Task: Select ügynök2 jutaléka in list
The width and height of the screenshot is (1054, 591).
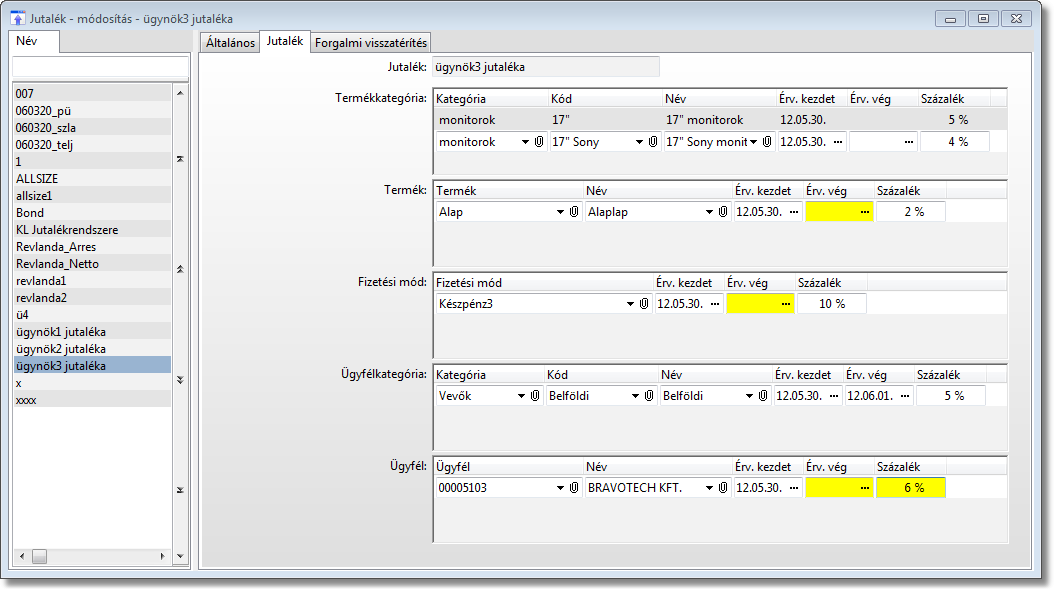Action: [x=92, y=349]
